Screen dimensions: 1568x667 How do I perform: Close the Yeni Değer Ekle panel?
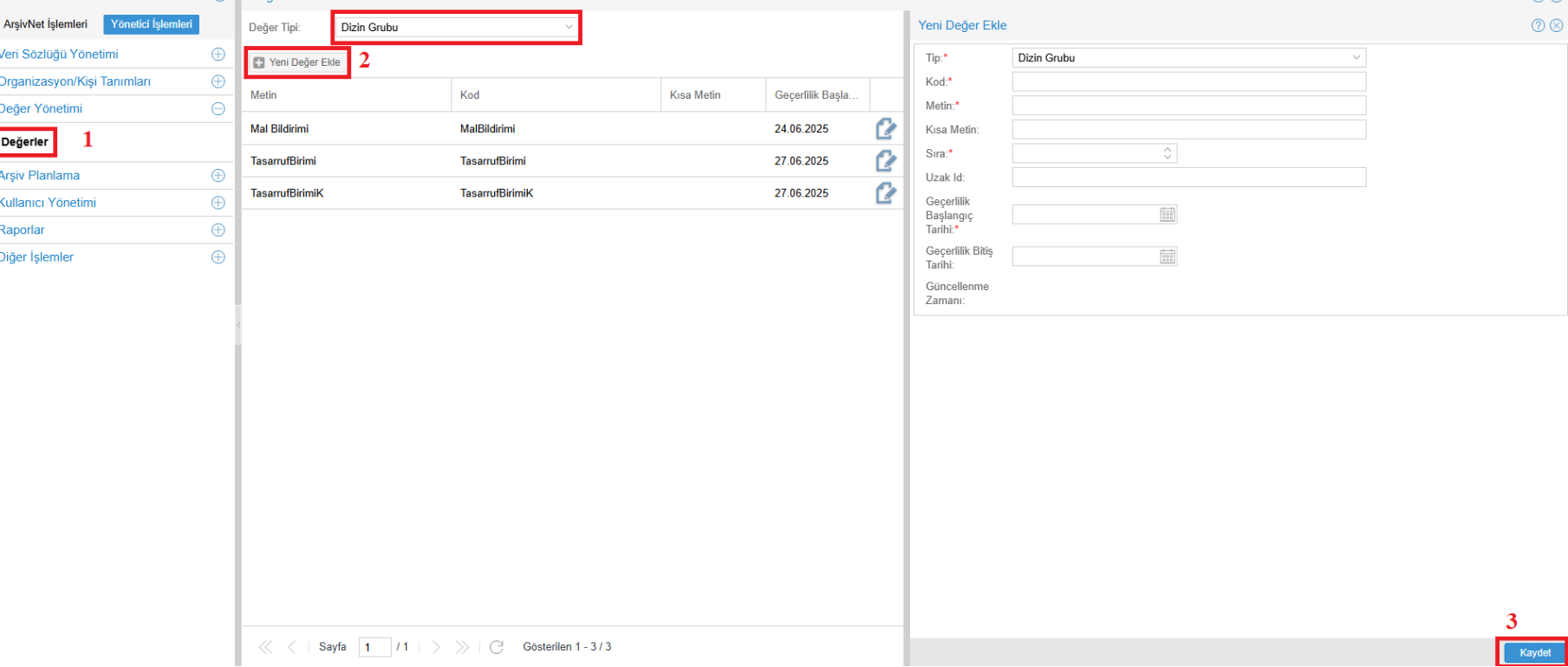click(1556, 26)
